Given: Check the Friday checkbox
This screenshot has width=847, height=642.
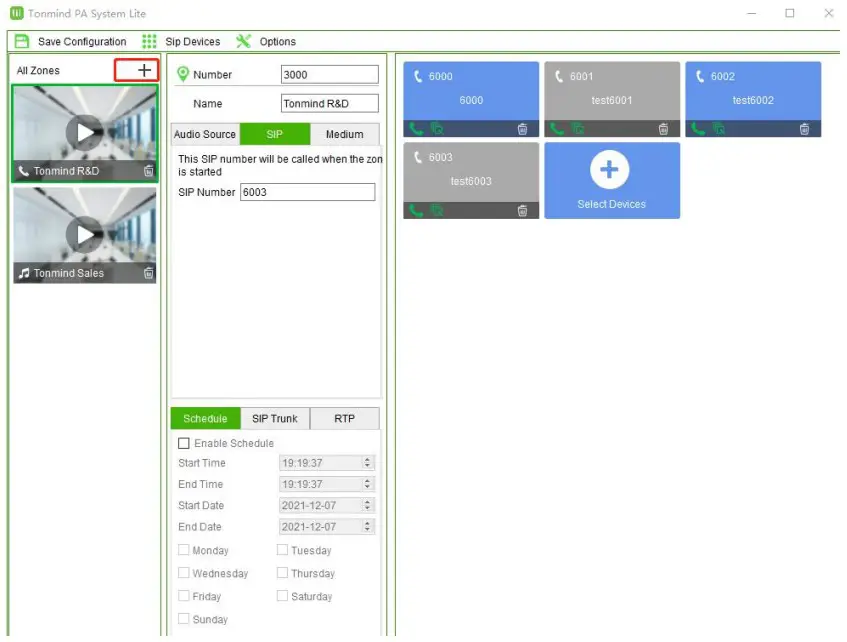Looking at the screenshot, I should click(184, 596).
